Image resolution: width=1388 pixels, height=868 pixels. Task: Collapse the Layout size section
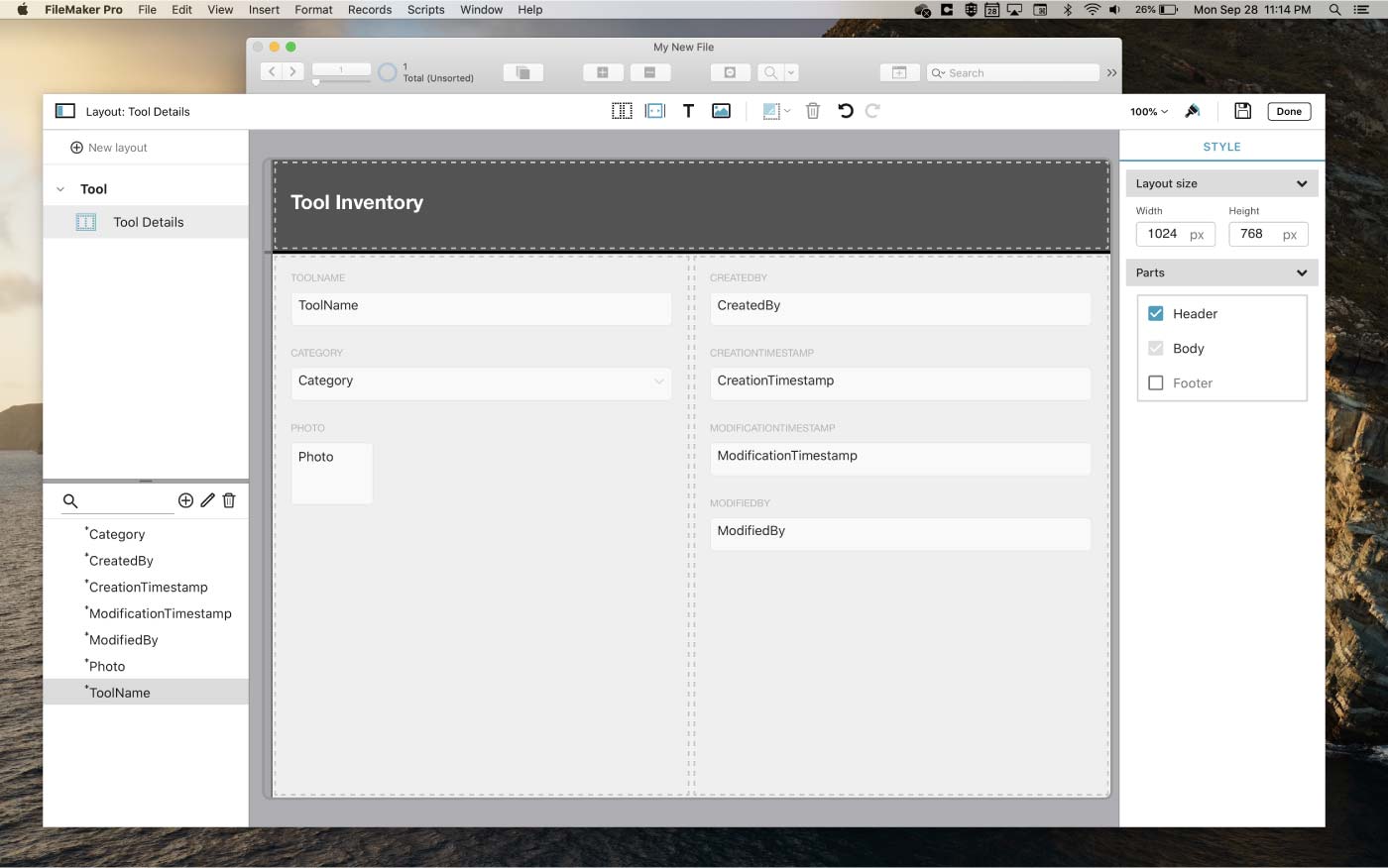[1301, 183]
